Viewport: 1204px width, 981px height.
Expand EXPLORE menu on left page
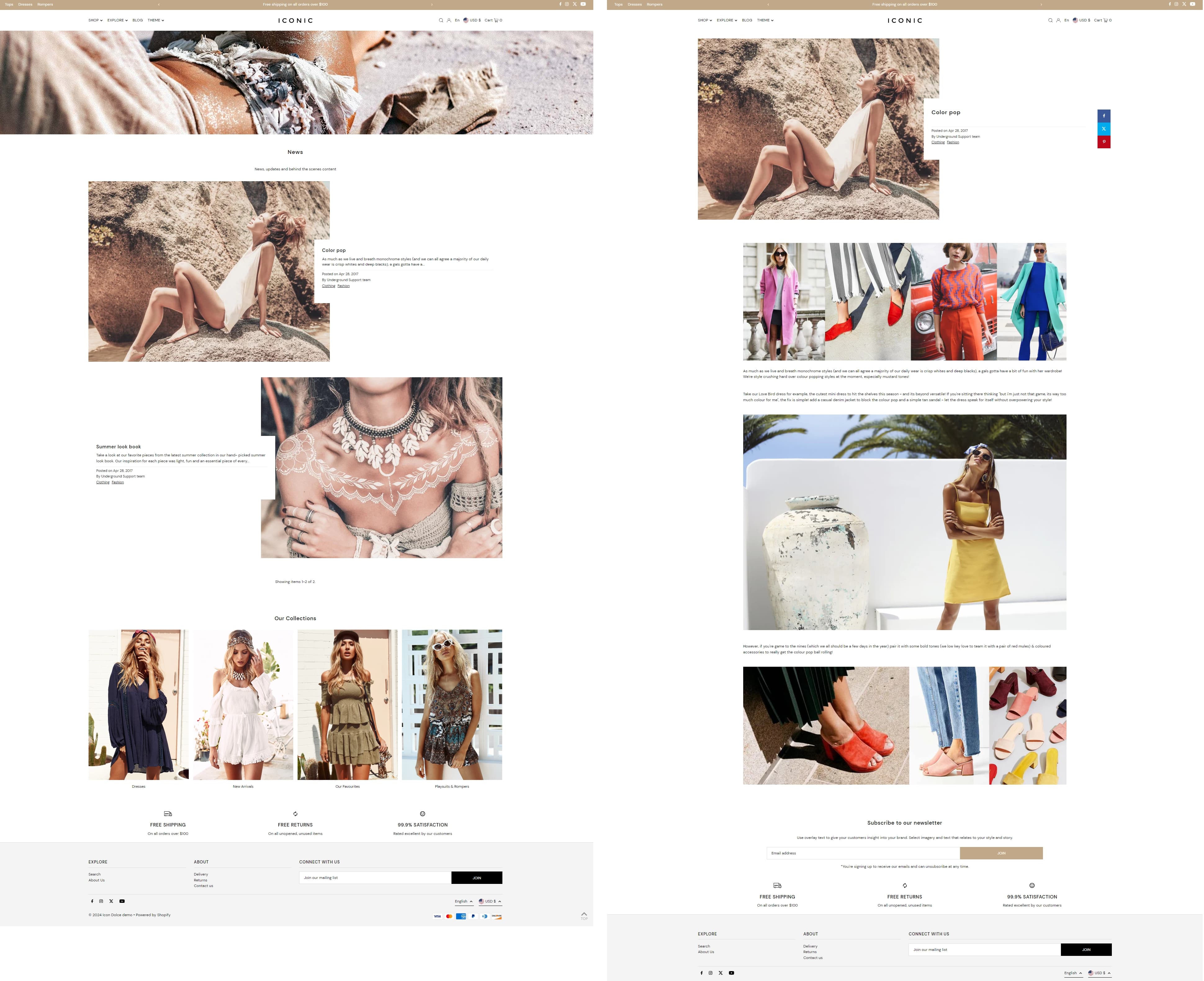[x=118, y=20]
